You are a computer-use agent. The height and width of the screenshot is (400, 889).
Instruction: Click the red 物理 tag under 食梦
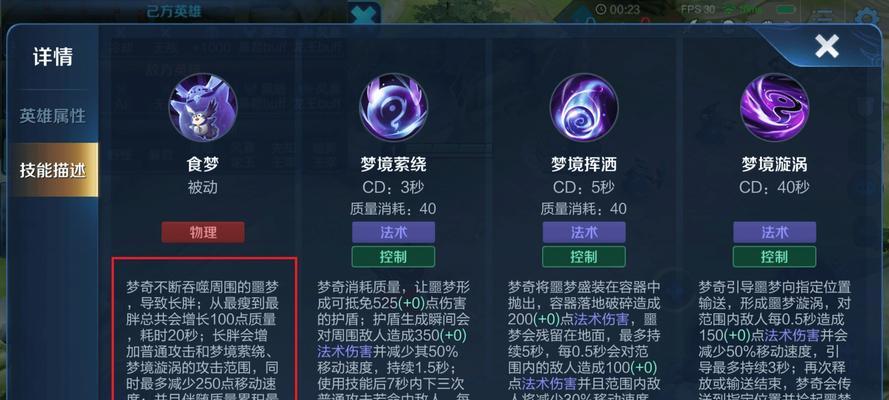tap(203, 232)
